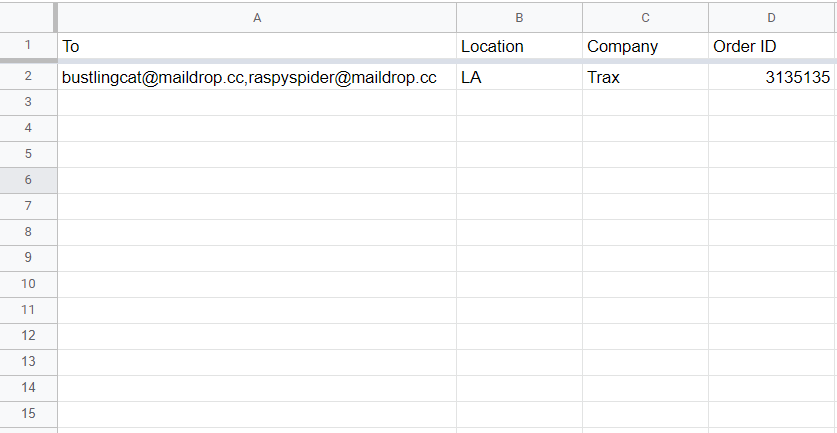Image resolution: width=837 pixels, height=433 pixels.
Task: Click the Location header cell
Action: pyautogui.click(x=519, y=46)
